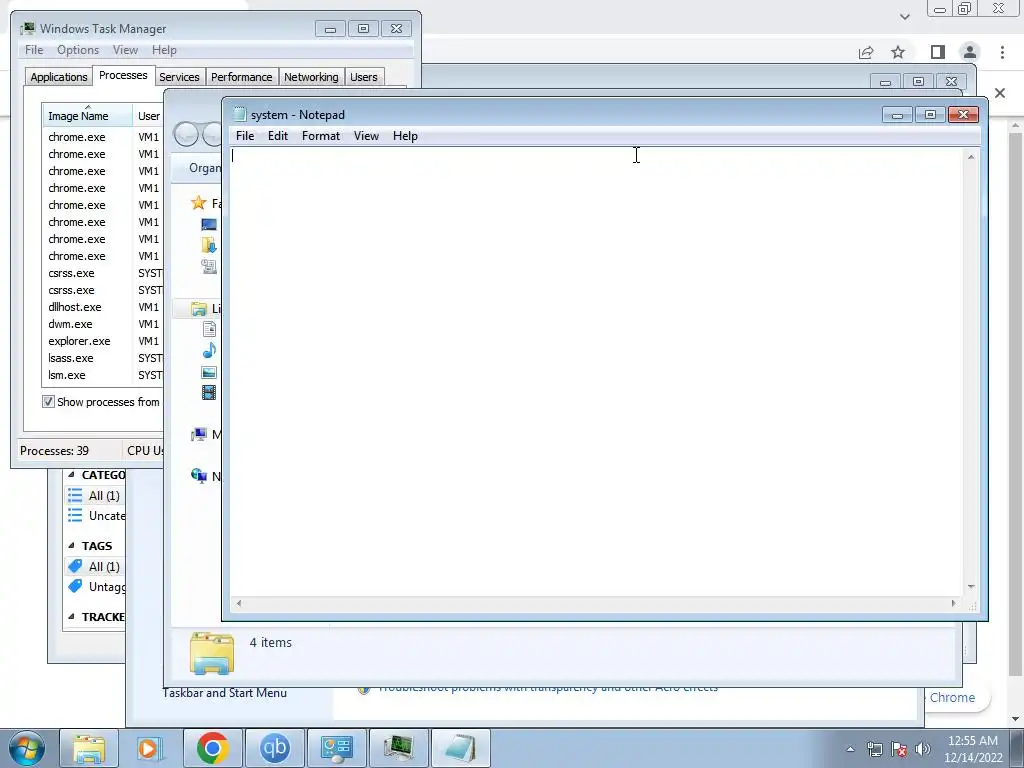1024x768 pixels.
Task: Switch to Services tab in Task Manager
Action: [180, 77]
